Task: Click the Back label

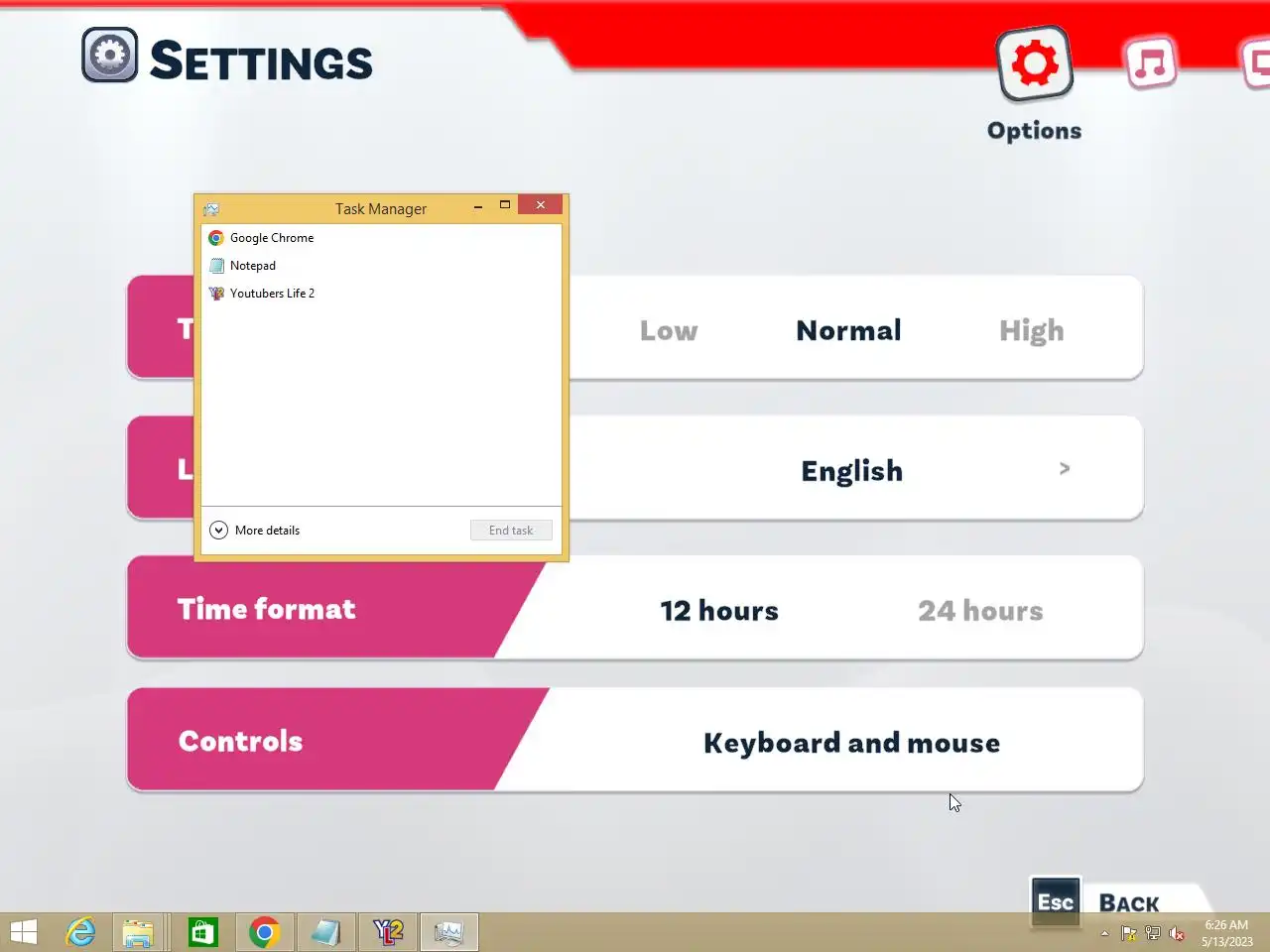Action: coord(1129,903)
